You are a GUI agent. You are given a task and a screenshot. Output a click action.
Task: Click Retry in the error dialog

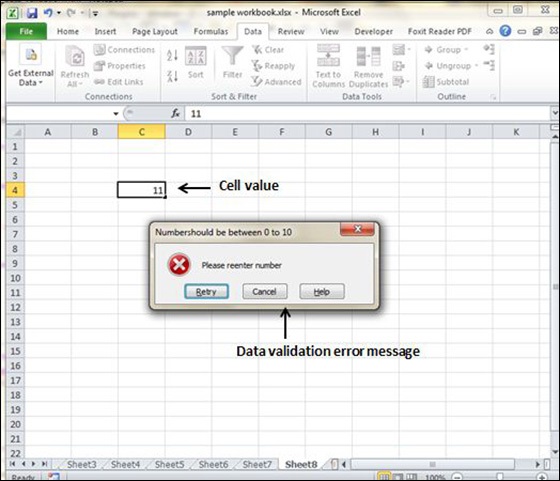point(206,291)
